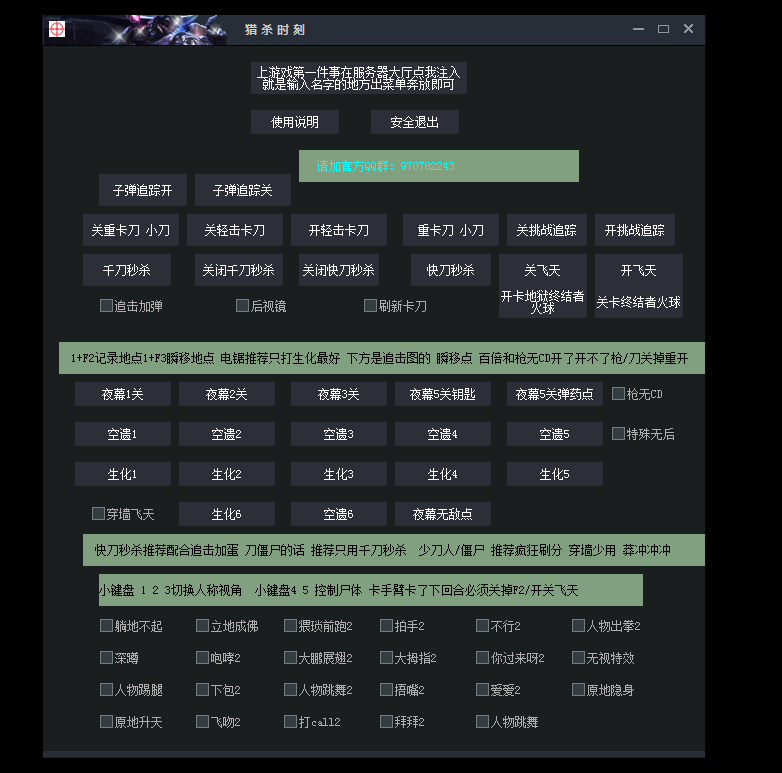This screenshot has height=773, width=782.
Task: Toggle the 原地隐身 checkbox
Action: (579, 690)
